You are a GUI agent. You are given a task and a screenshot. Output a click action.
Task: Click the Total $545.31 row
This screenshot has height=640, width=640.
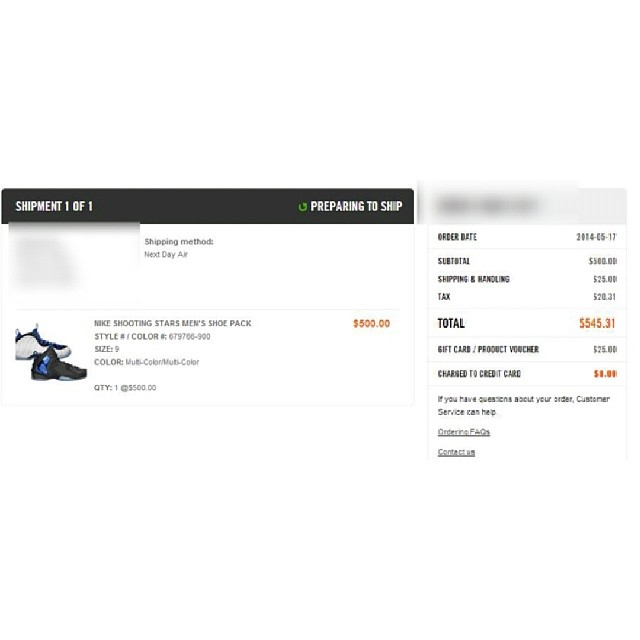[527, 323]
